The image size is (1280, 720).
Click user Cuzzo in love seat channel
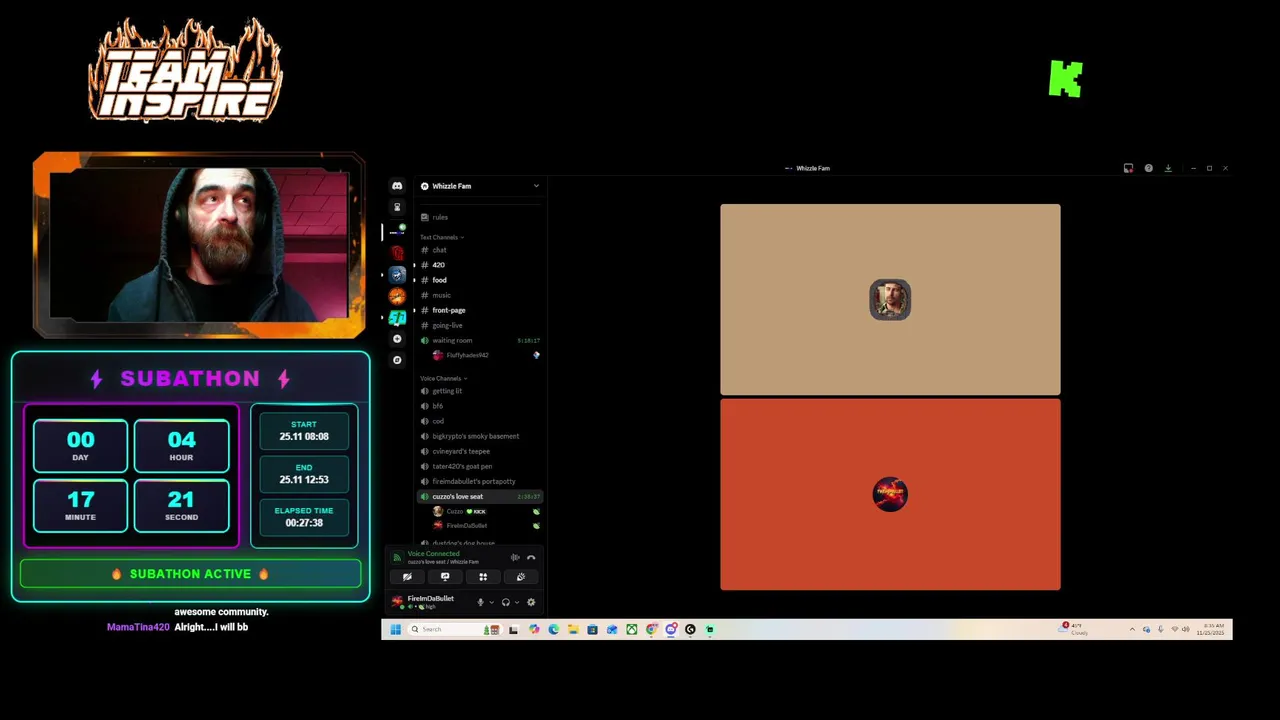click(x=486, y=511)
